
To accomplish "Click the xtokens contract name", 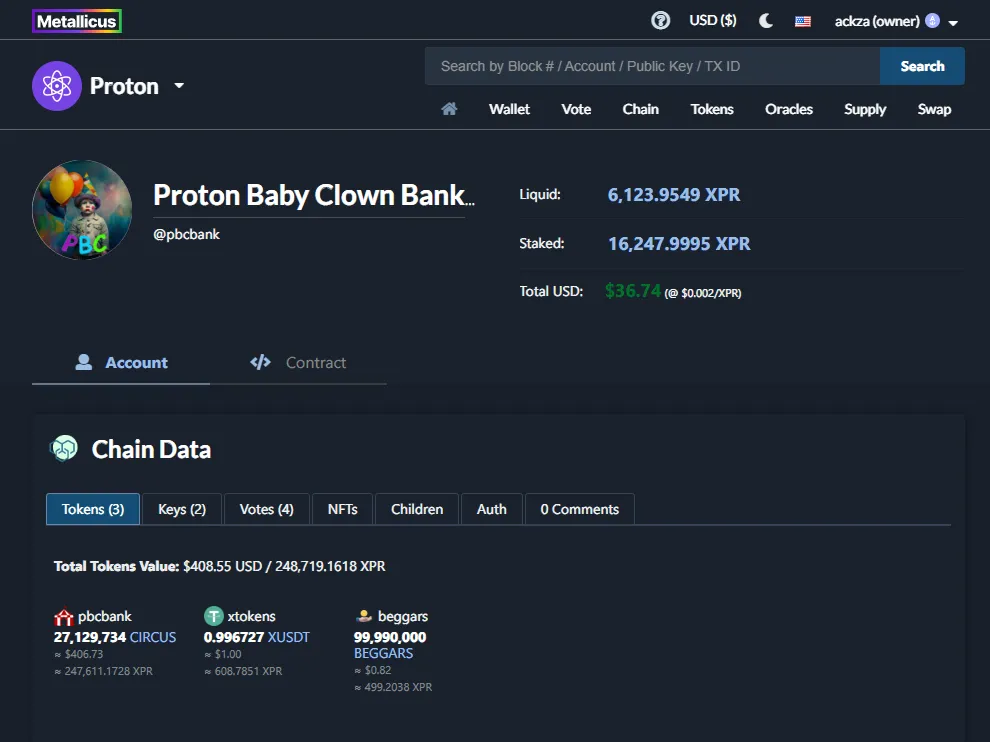I will [x=251, y=616].
